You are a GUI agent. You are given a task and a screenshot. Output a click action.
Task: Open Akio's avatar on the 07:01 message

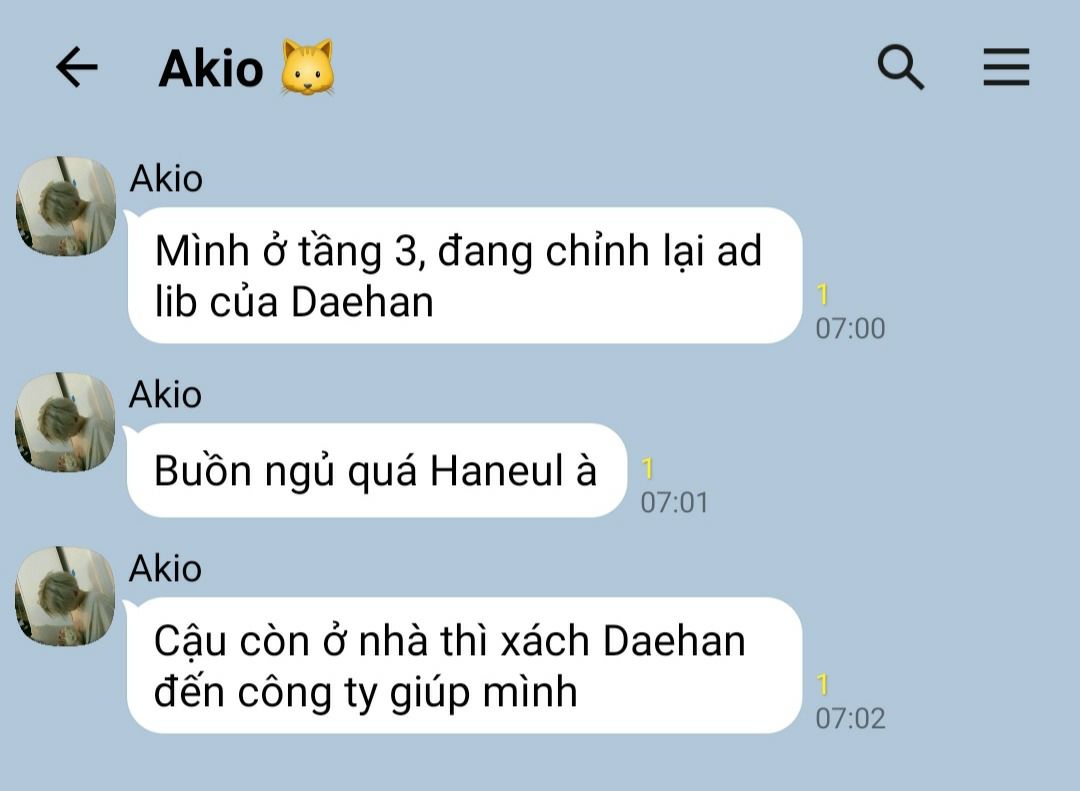coord(65,422)
